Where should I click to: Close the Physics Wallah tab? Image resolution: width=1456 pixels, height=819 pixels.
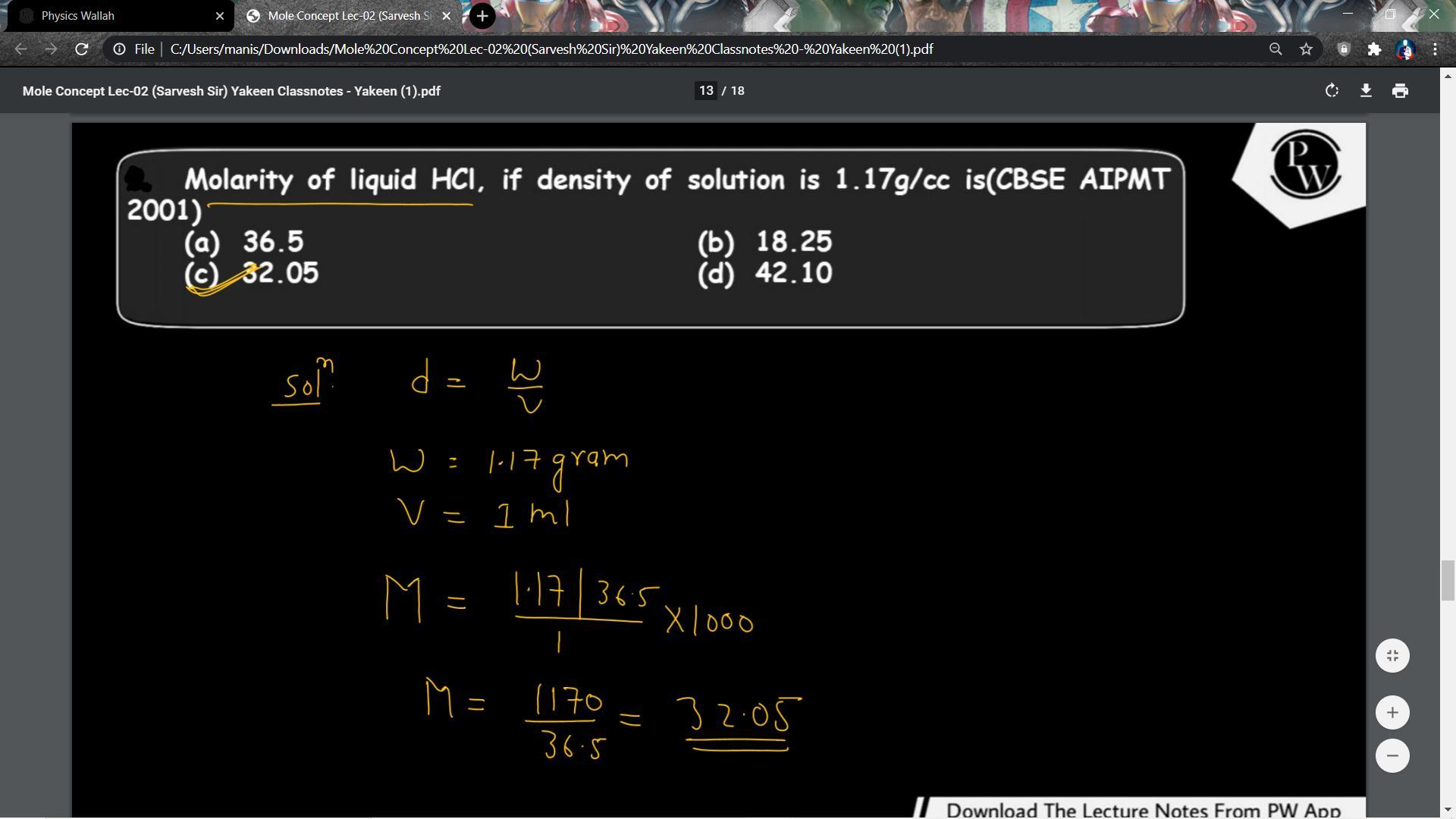coord(220,16)
